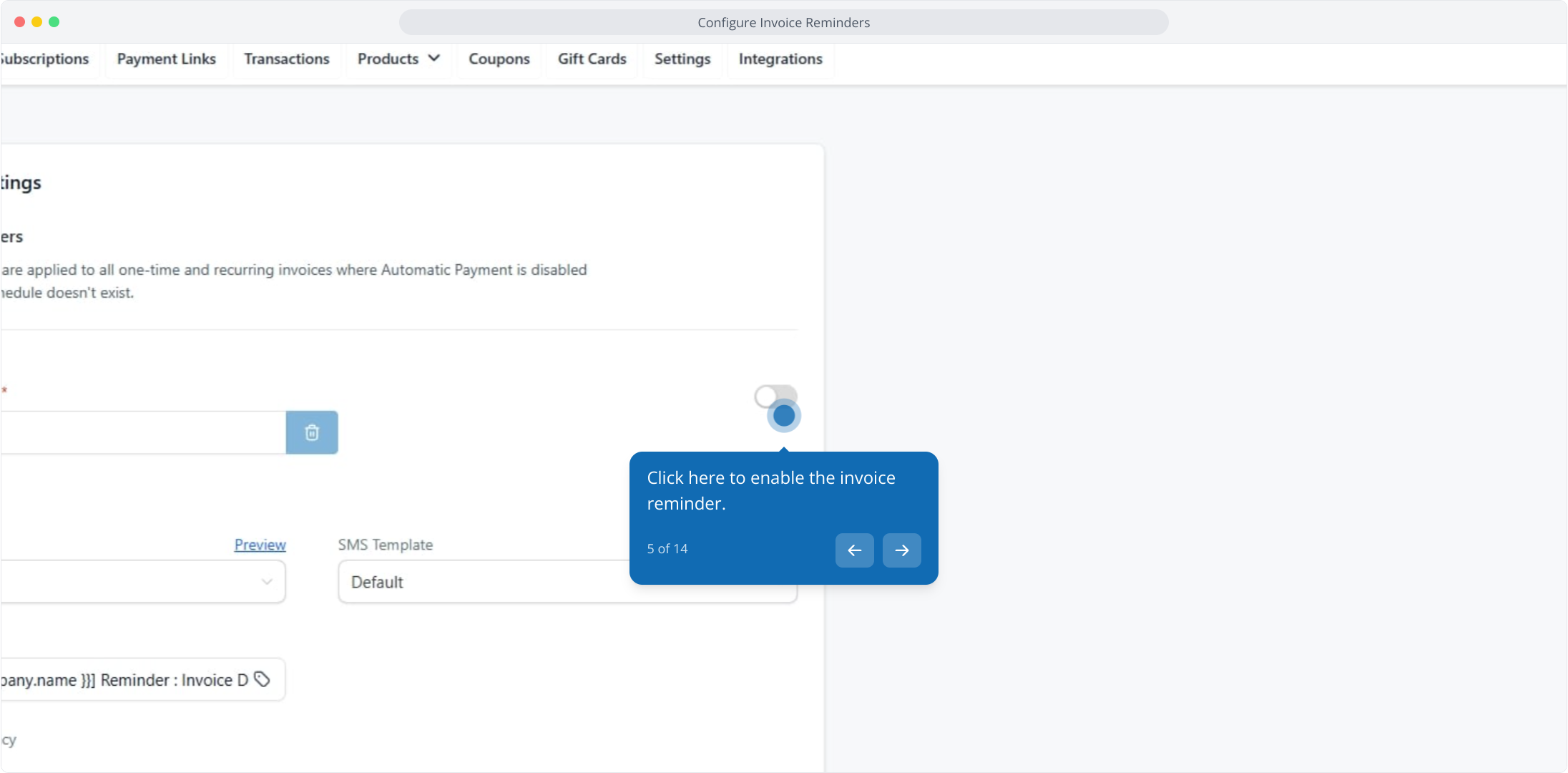Open the Settings tab
Image resolution: width=1568 pixels, height=773 pixels.
coord(682,59)
